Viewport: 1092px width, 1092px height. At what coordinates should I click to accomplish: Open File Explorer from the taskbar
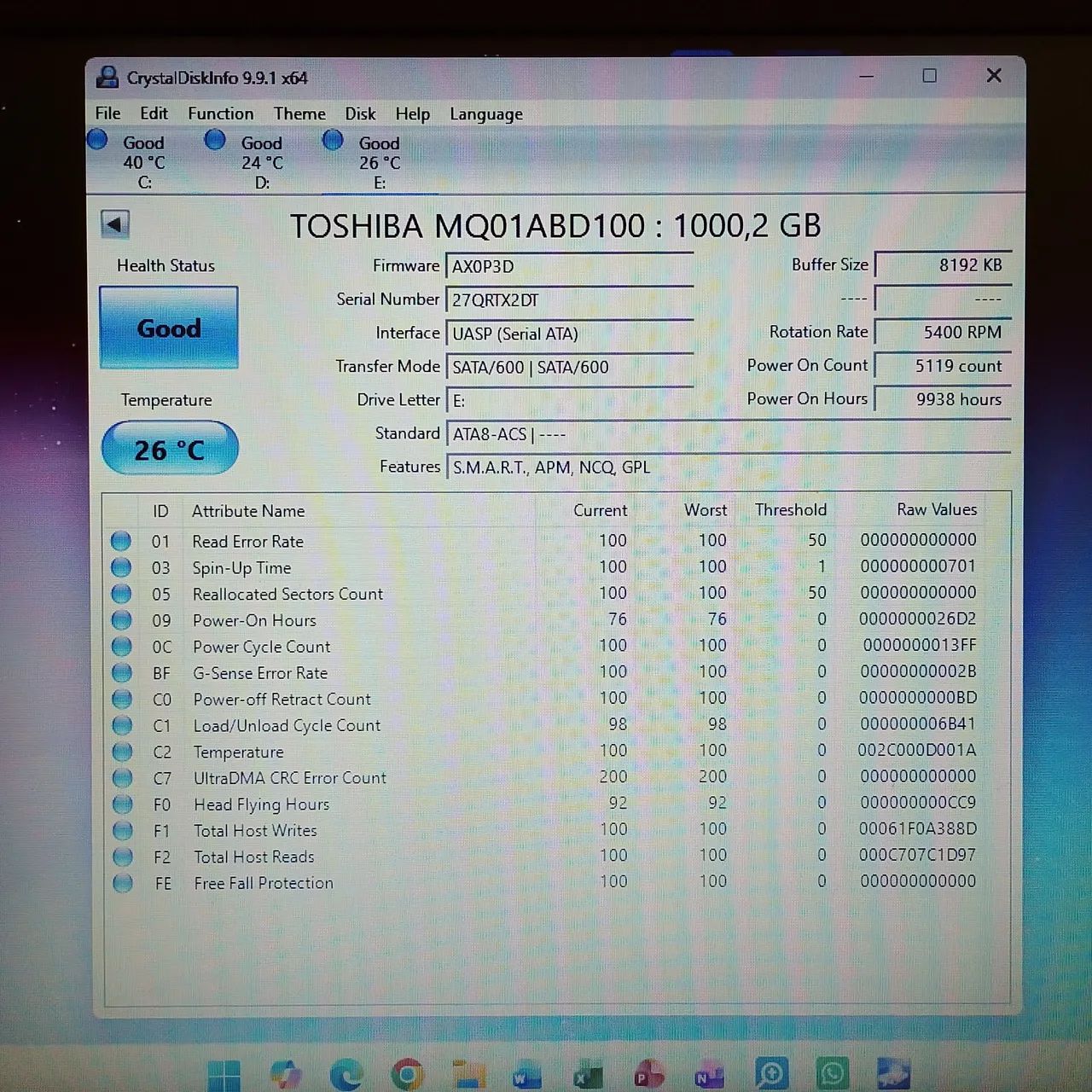(468, 1076)
